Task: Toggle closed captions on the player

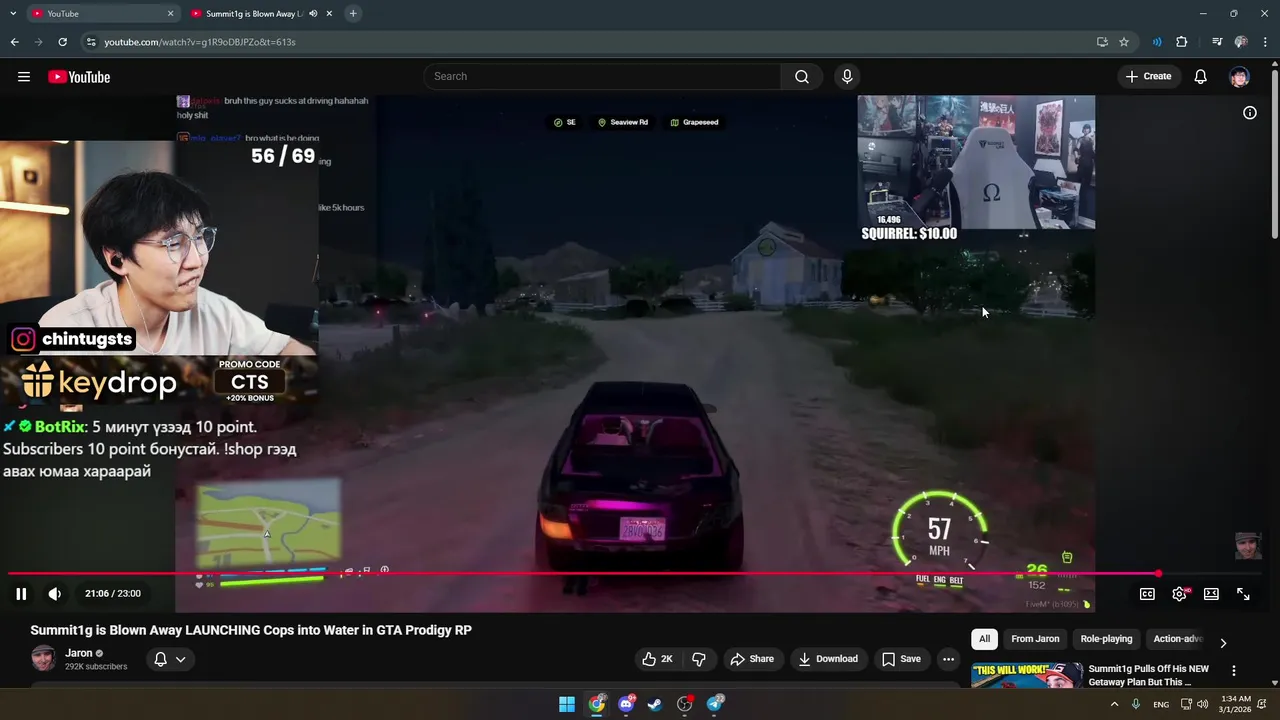Action: point(1147,594)
